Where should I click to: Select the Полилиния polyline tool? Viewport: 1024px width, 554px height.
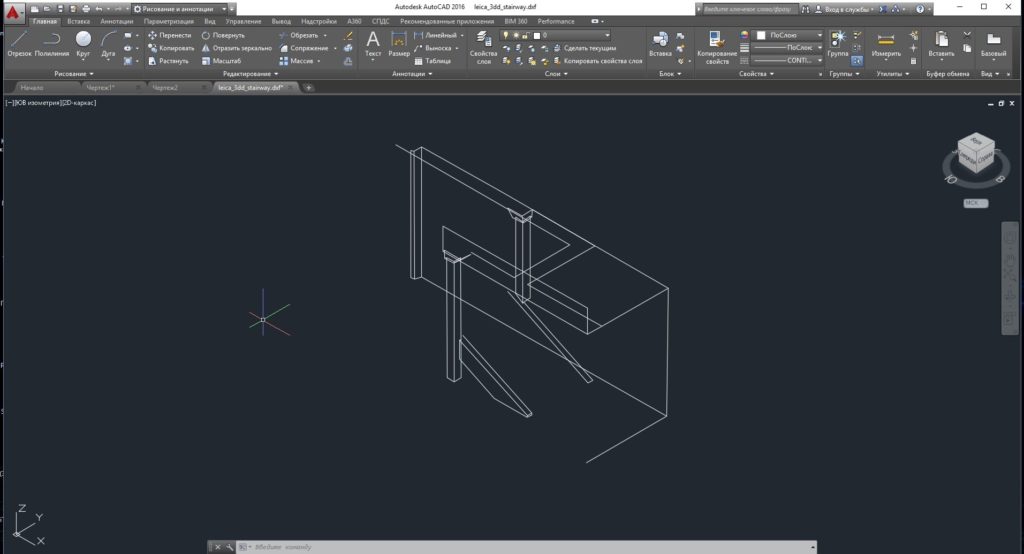click(x=52, y=44)
